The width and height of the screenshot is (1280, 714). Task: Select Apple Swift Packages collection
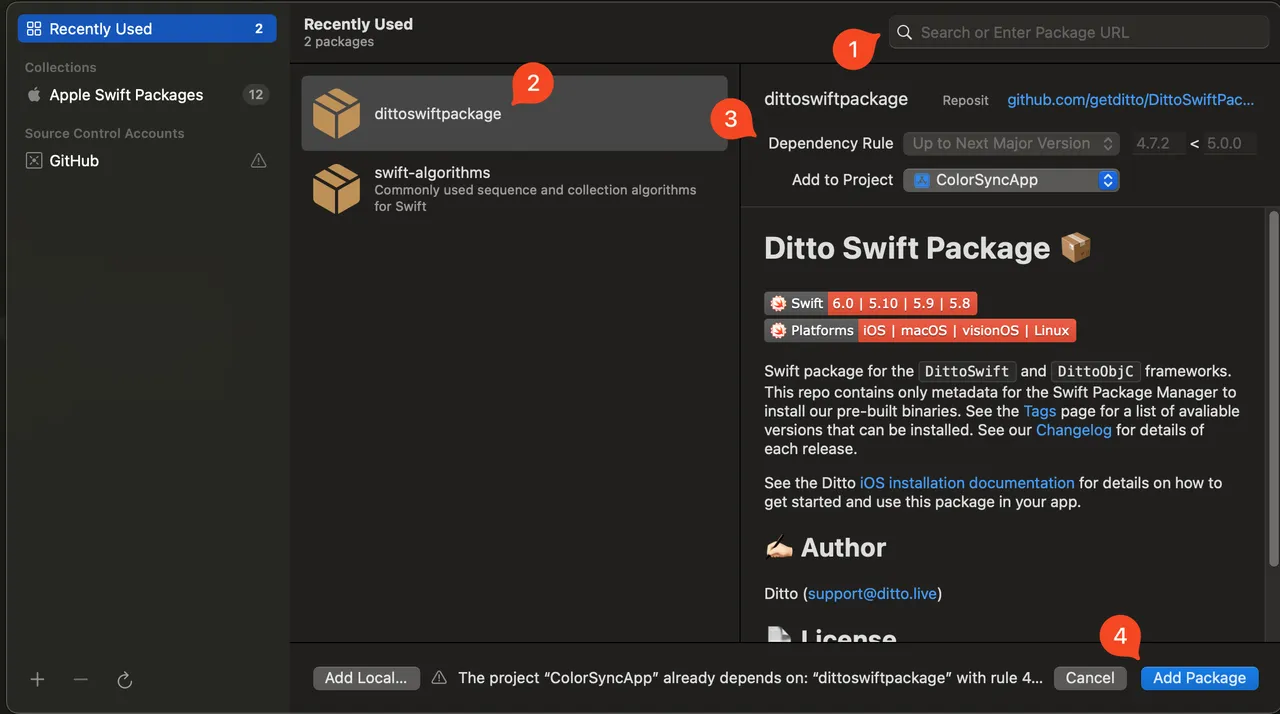(147, 95)
